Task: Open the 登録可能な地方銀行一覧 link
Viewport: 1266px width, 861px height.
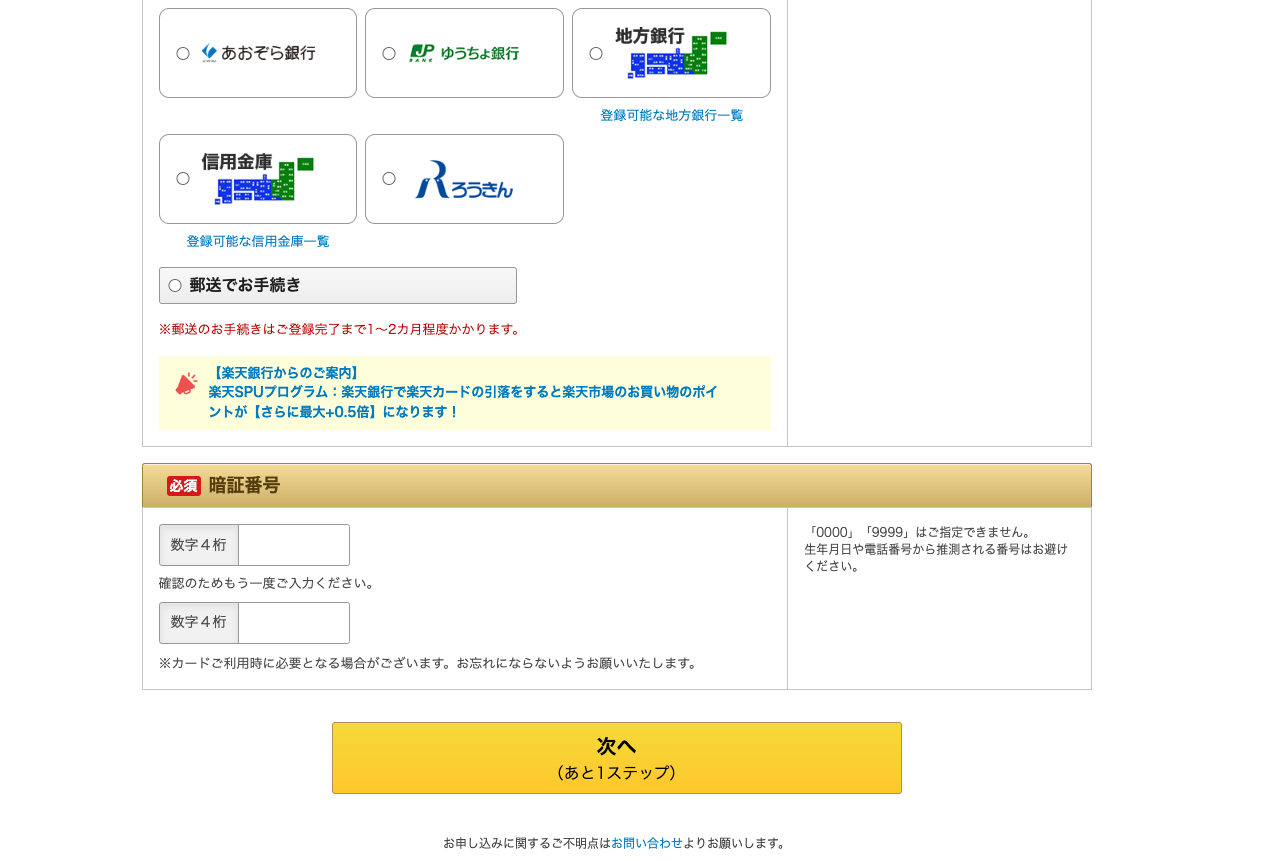Action: (x=671, y=114)
